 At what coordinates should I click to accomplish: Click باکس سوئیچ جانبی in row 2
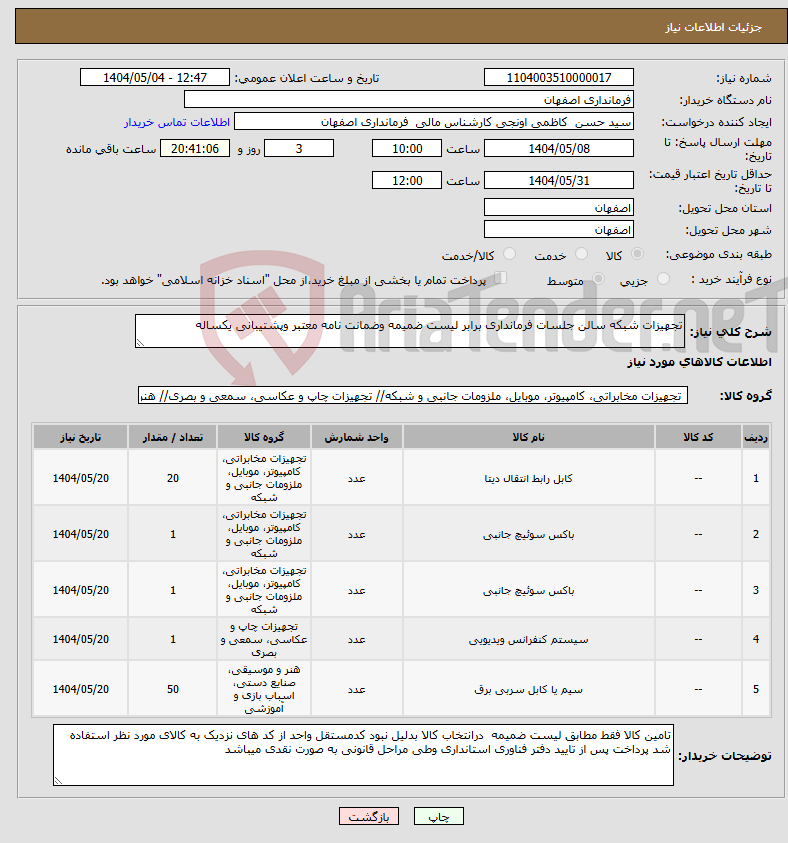[x=528, y=534]
